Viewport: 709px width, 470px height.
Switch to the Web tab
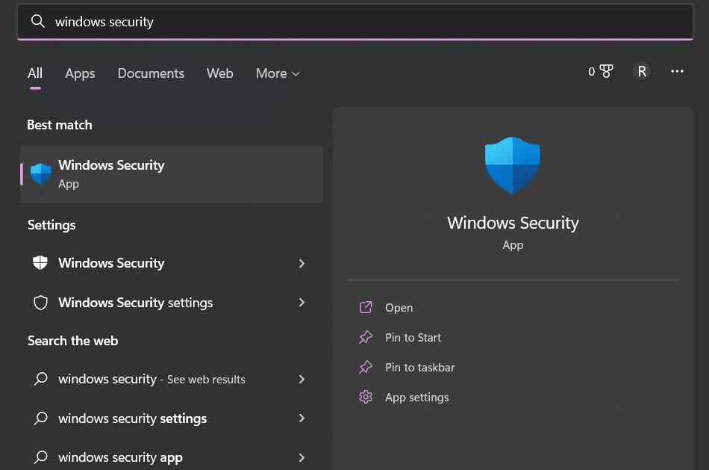[x=220, y=73]
